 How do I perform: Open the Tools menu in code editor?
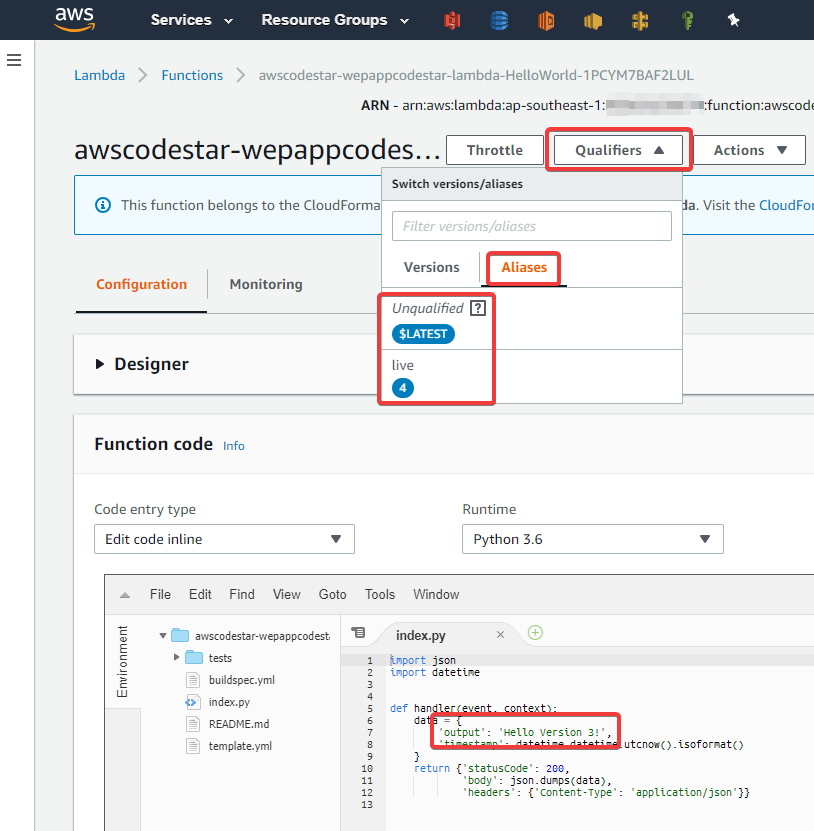pos(379,595)
